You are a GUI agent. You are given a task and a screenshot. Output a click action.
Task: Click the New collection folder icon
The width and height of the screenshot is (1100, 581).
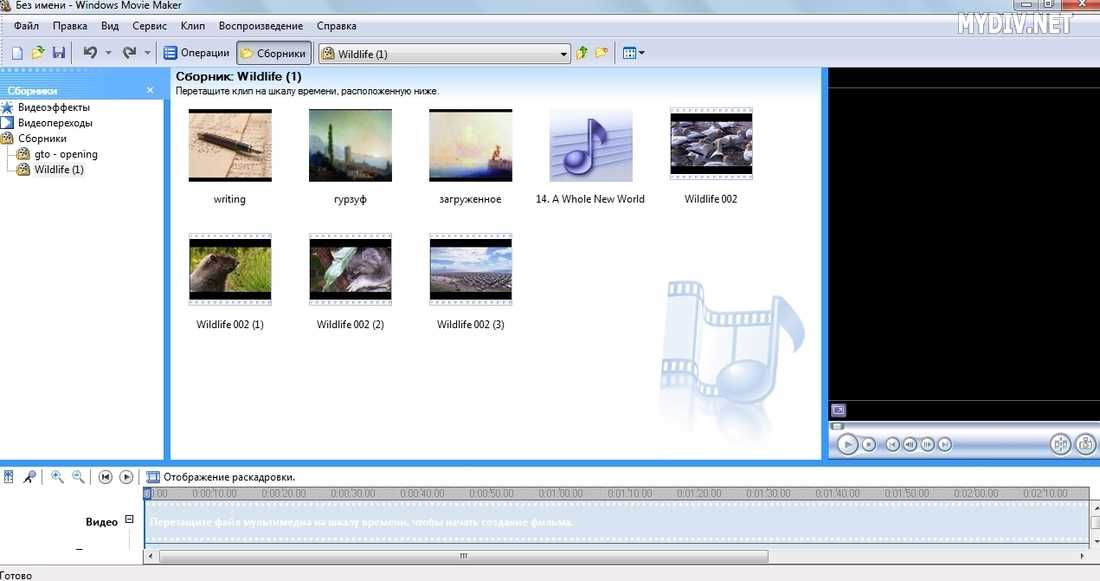tap(601, 53)
